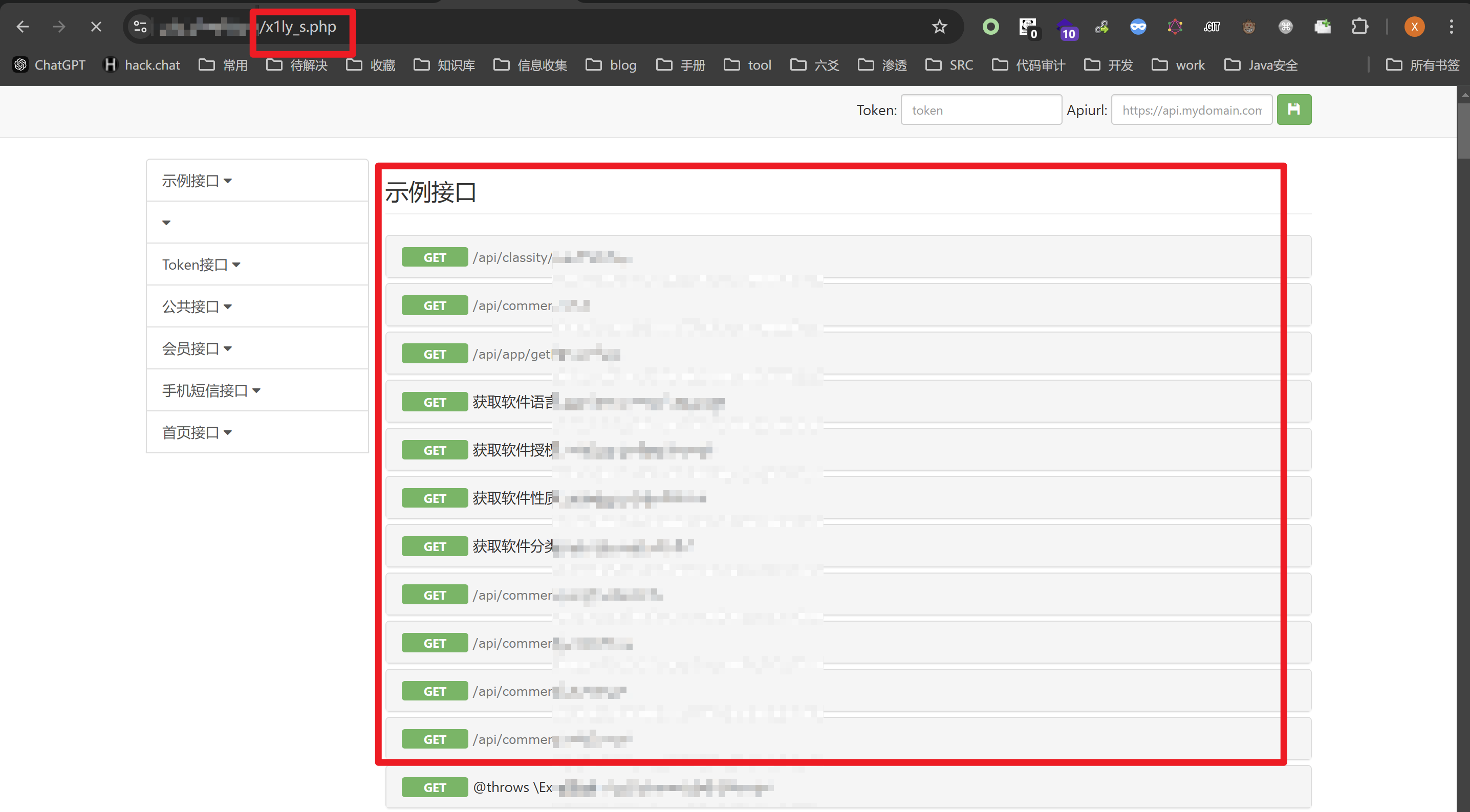Open the gray round extension icon
This screenshot has width=1470, height=812.
[x=1285, y=27]
